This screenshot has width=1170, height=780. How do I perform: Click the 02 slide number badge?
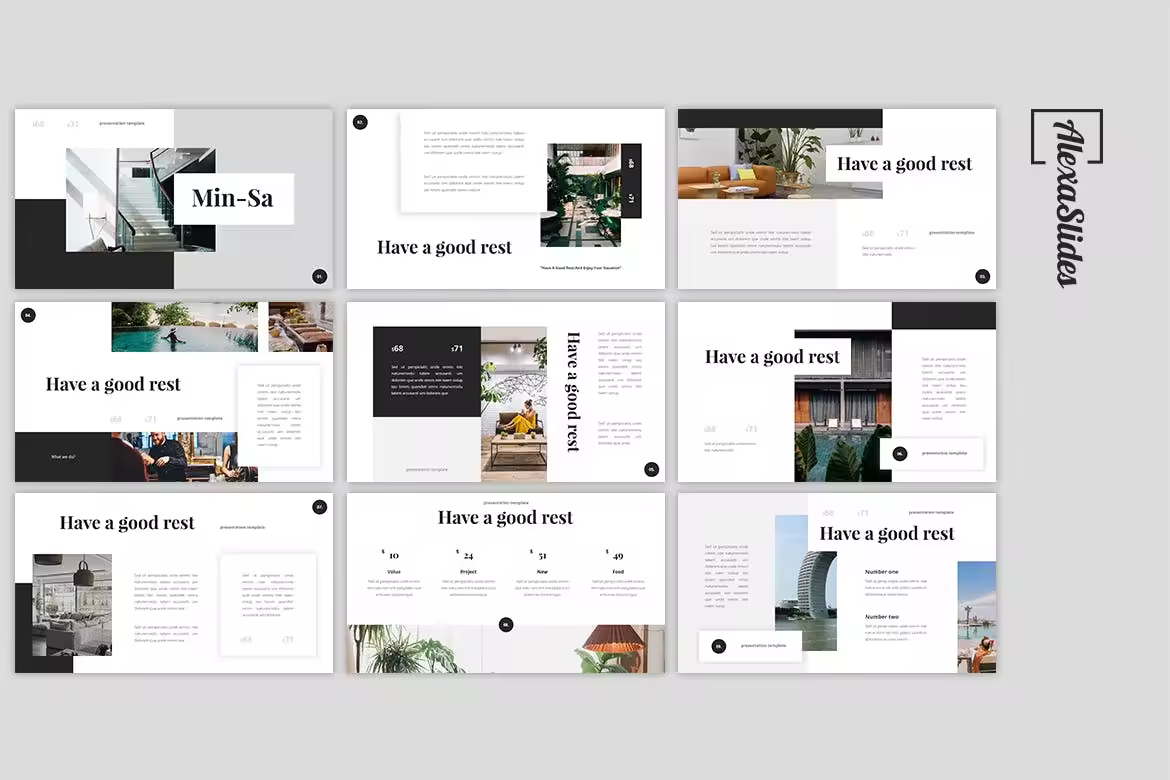pyautogui.click(x=360, y=122)
